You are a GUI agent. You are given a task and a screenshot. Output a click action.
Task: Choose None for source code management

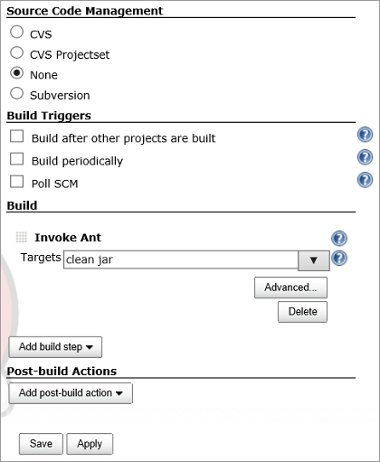coord(17,73)
